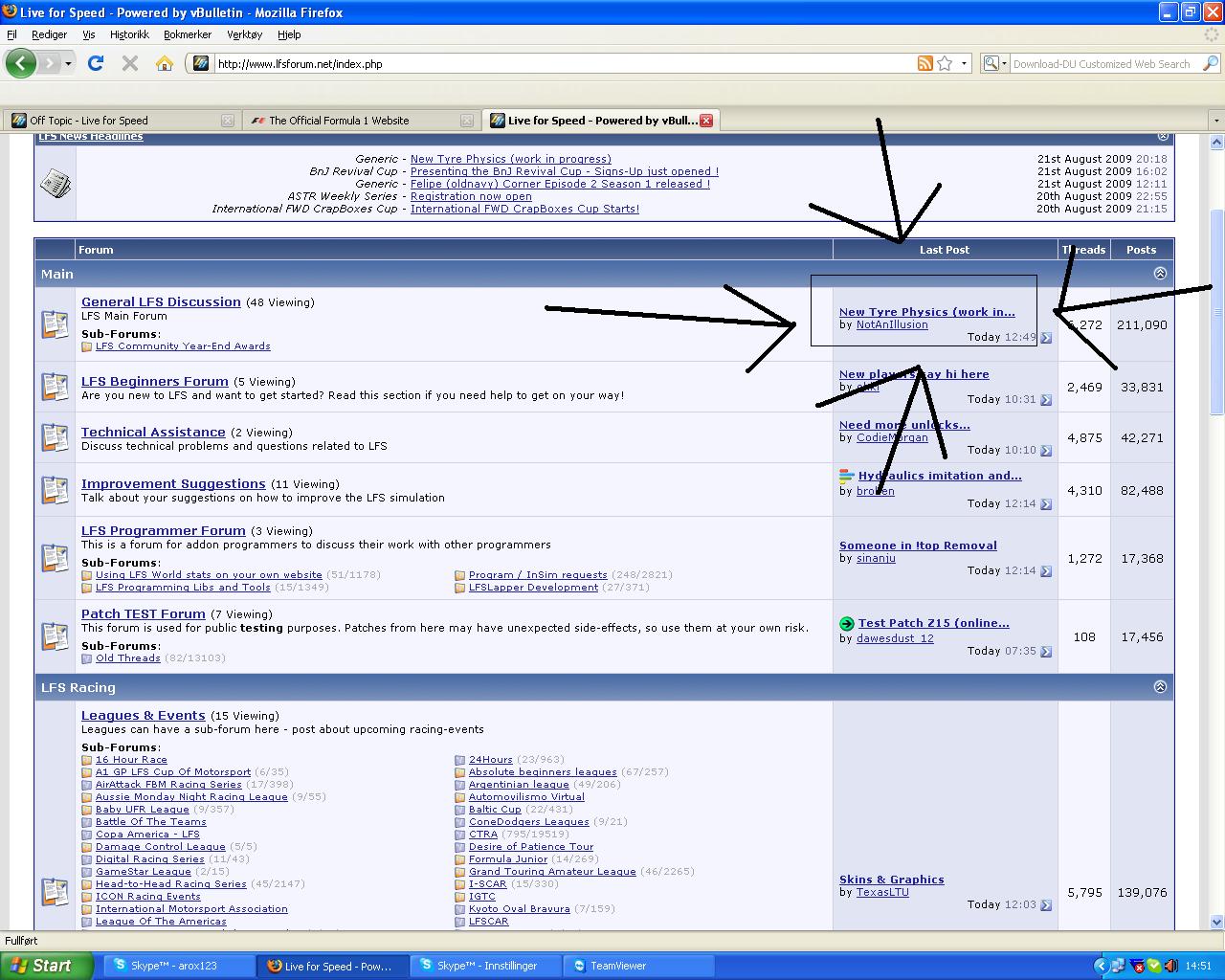Open Test Patch Z15 last post link
Viewport: 1225px width, 980px height.
tap(933, 623)
